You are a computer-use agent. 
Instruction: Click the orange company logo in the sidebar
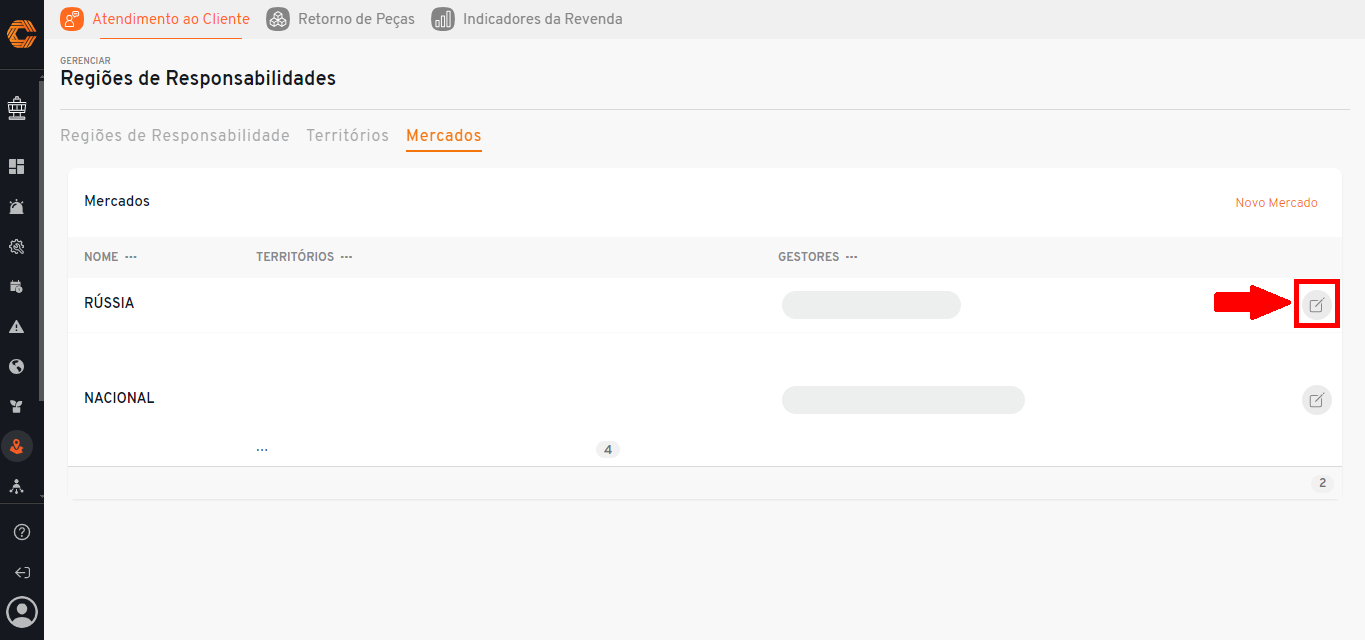pos(21,34)
